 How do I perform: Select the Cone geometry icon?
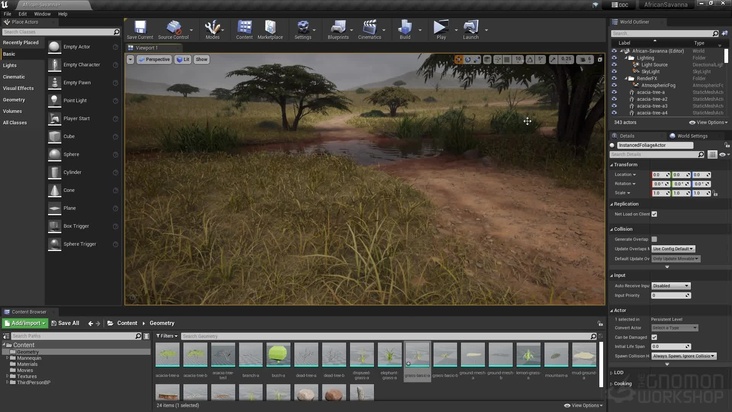tap(55, 190)
